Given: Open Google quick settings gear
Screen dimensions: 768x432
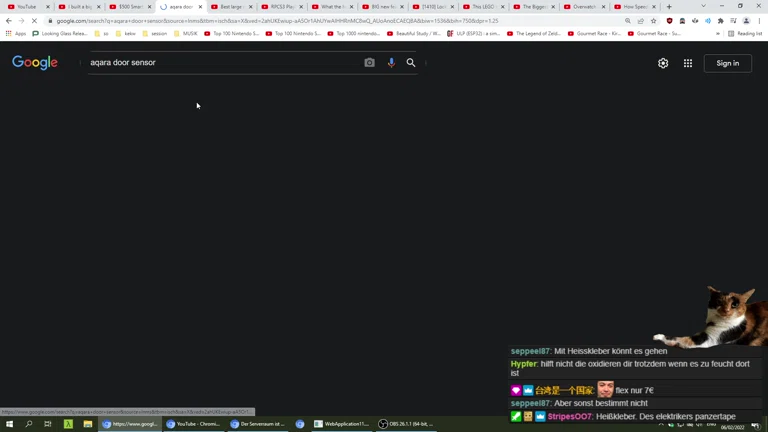Looking at the screenshot, I should 663,63.
